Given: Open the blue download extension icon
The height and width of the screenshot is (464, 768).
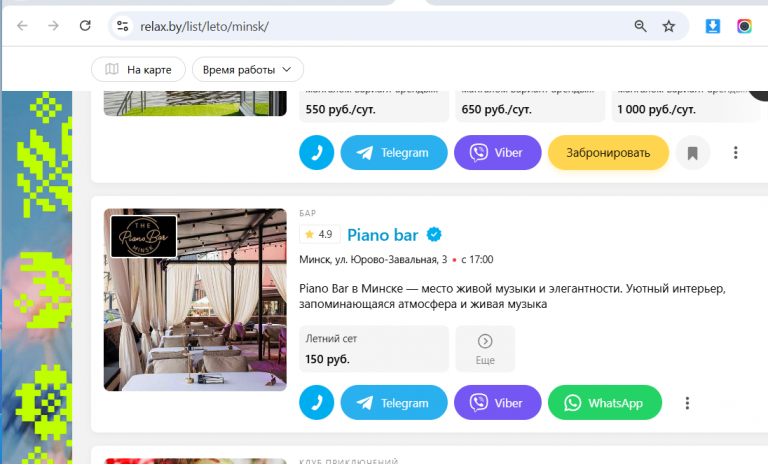Looking at the screenshot, I should point(713,26).
